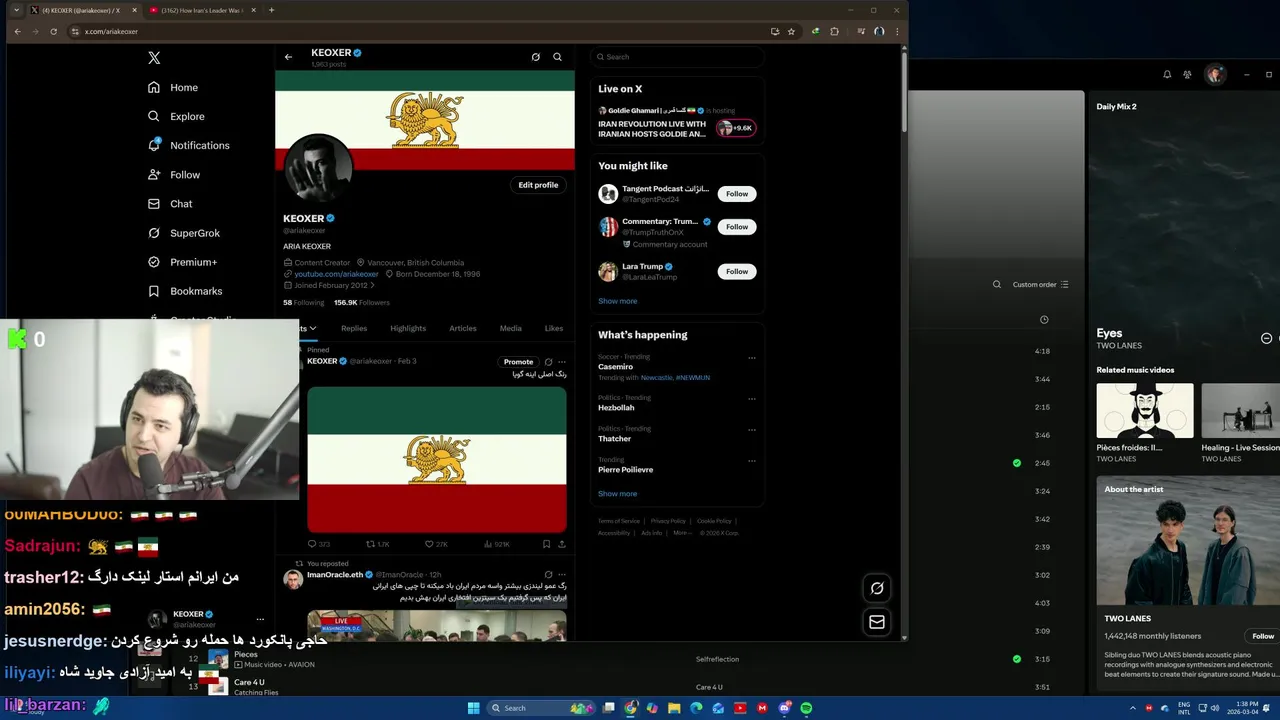
Task: Open Follow page in X sidebar
Action: 174,174
